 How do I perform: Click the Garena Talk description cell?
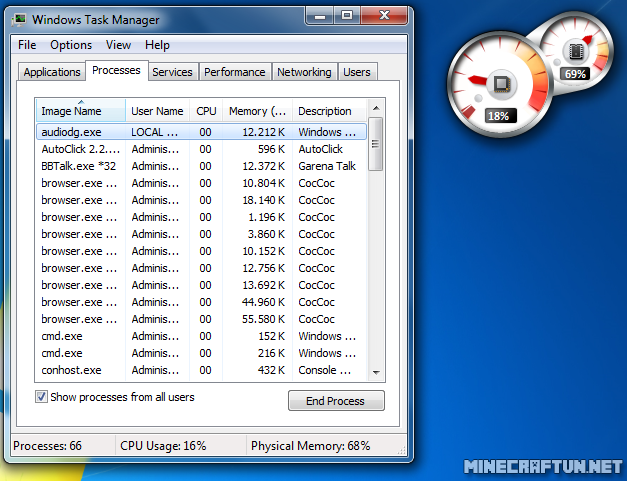pyautogui.click(x=327, y=166)
